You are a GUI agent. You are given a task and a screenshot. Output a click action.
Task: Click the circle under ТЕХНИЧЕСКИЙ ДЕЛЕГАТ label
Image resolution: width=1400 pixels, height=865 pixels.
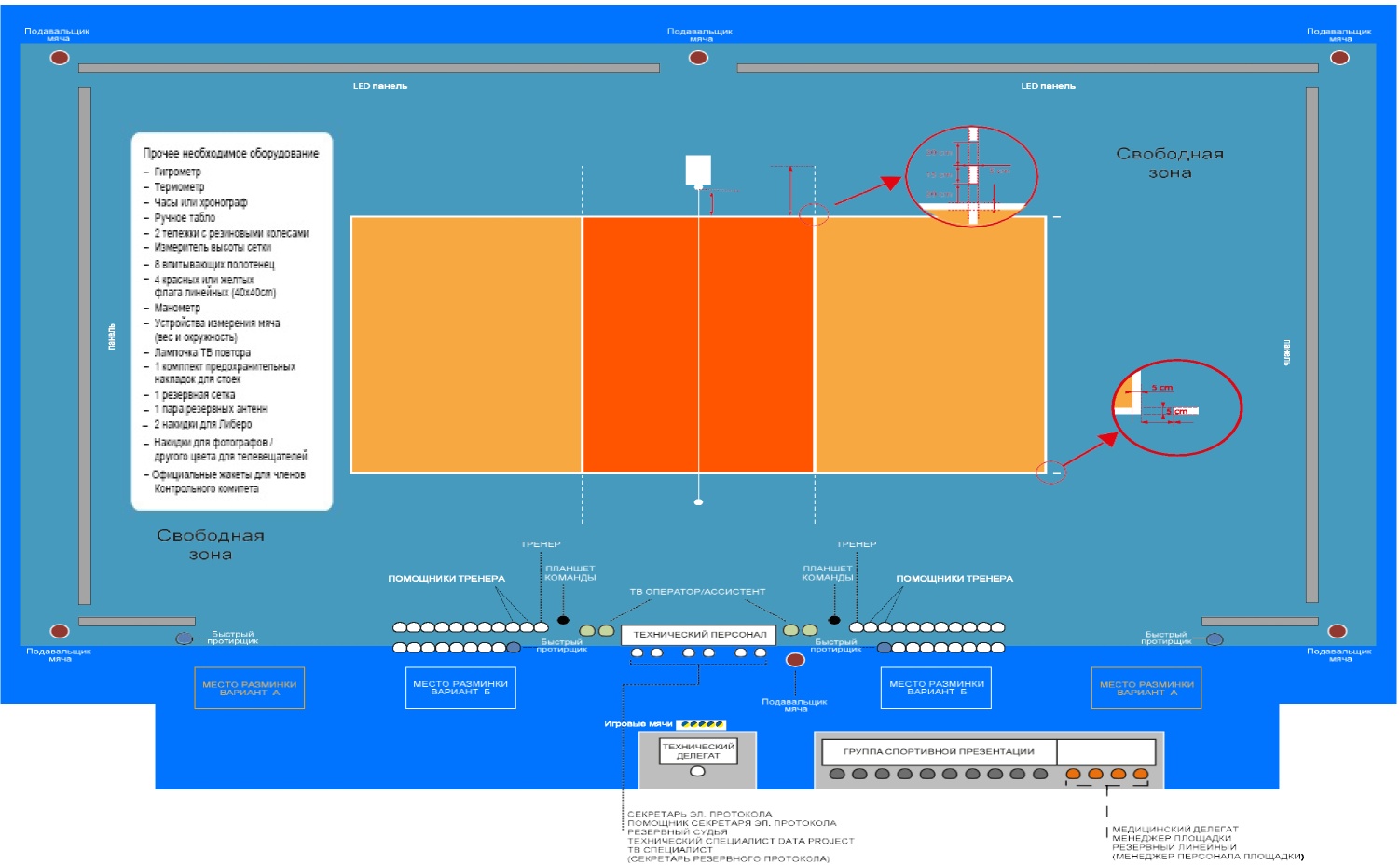(697, 772)
